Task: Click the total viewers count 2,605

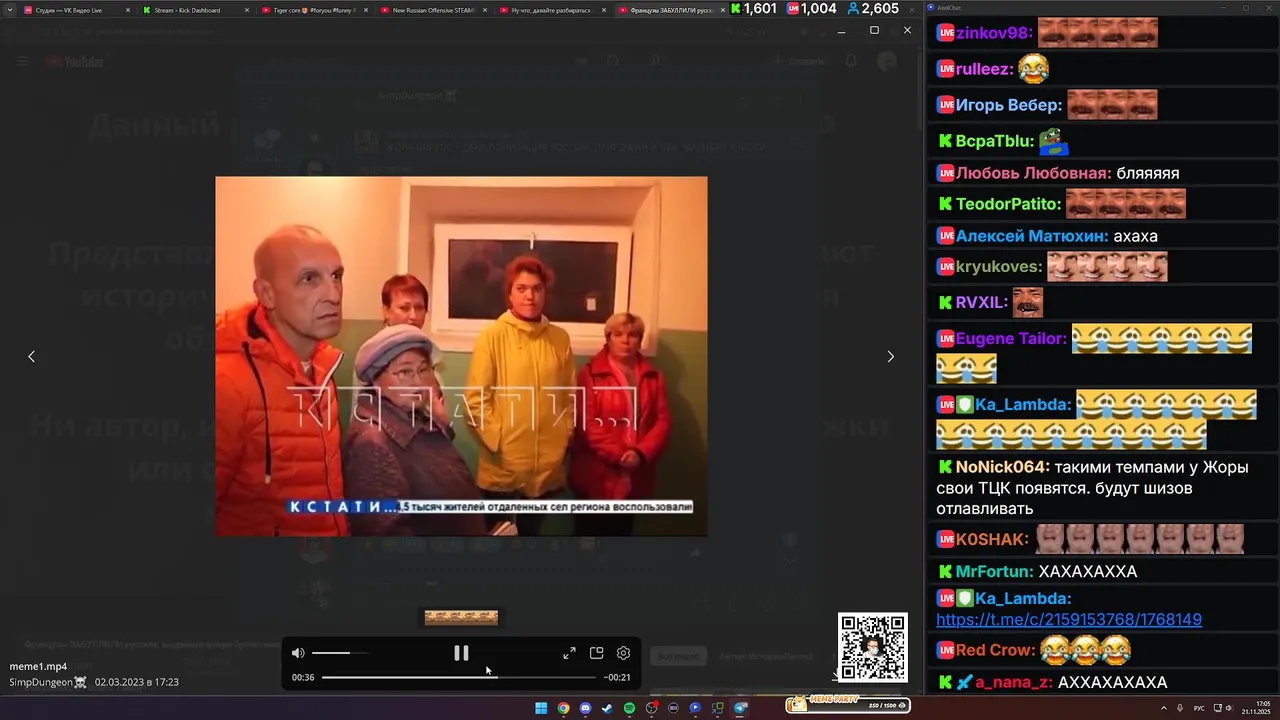Action: click(x=873, y=9)
